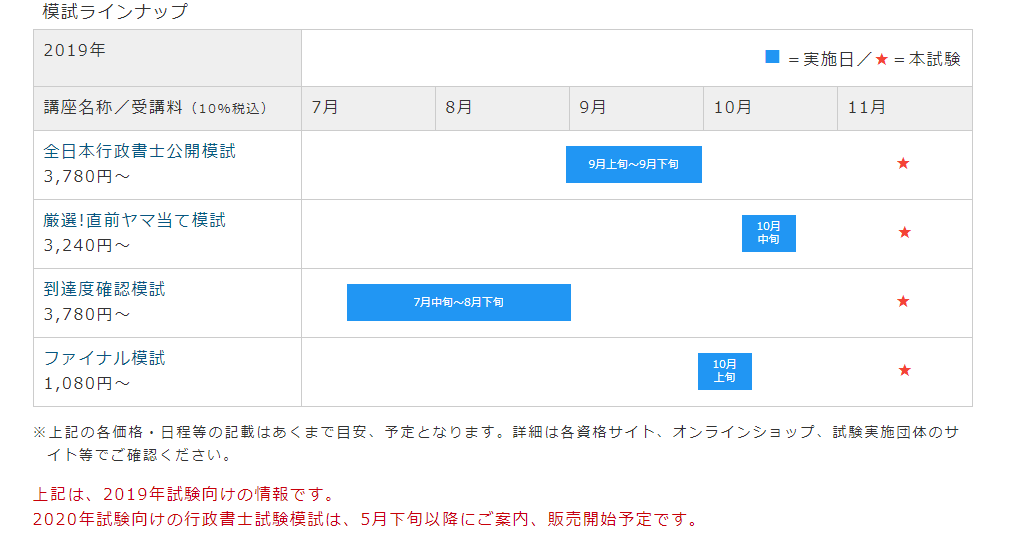The image size is (1011, 547).
Task: Click the red star in ファイナル模試 row
Action: (904, 370)
